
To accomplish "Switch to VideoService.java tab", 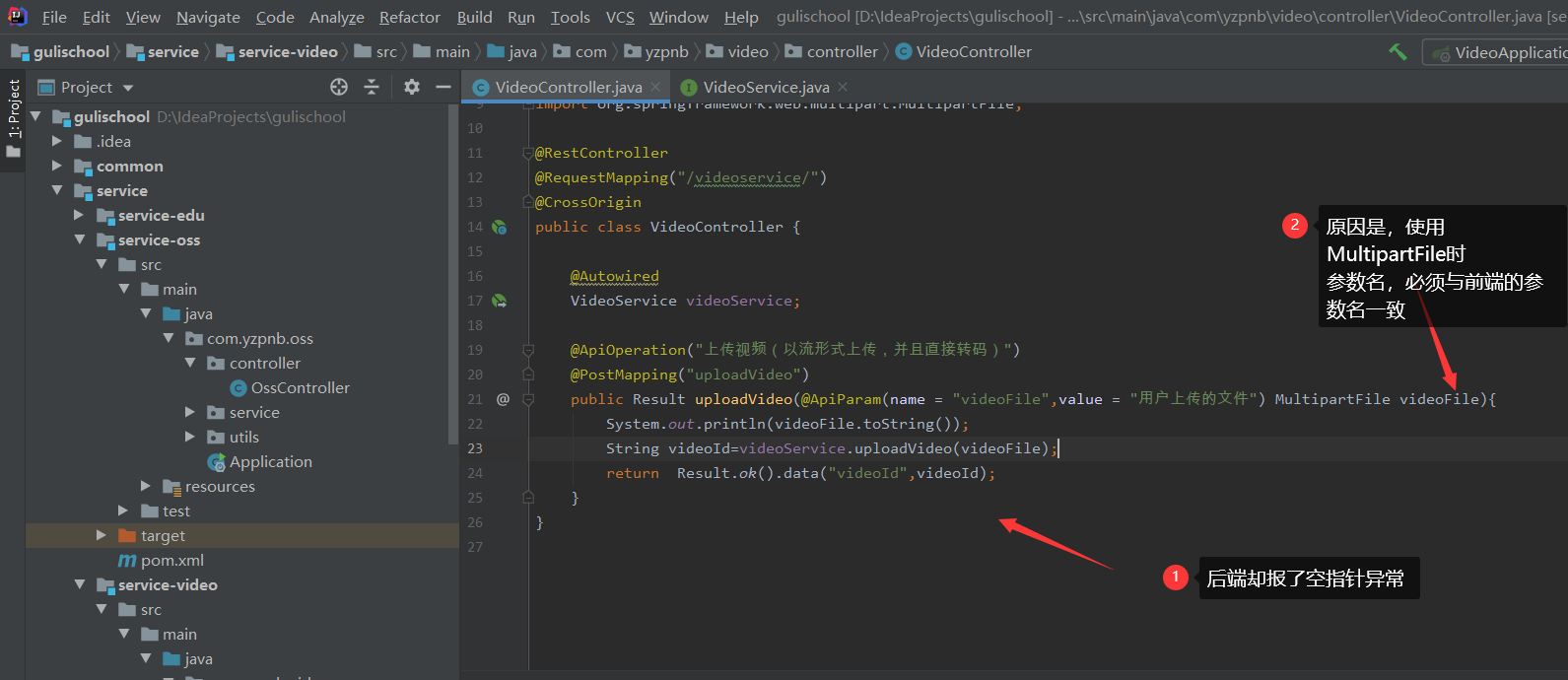I will pyautogui.click(x=766, y=88).
